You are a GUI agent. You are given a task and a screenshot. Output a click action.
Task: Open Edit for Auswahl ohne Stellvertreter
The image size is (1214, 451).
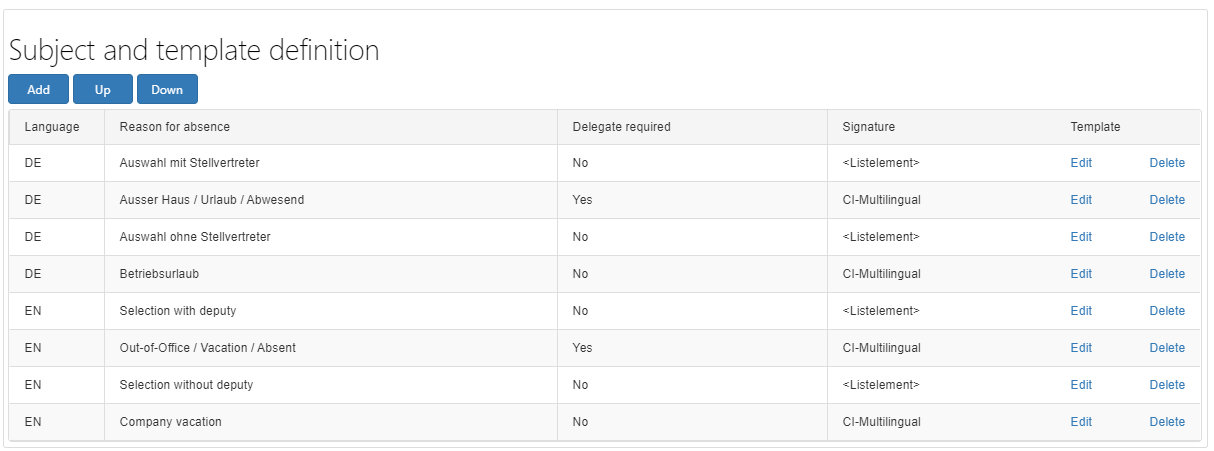point(1081,237)
